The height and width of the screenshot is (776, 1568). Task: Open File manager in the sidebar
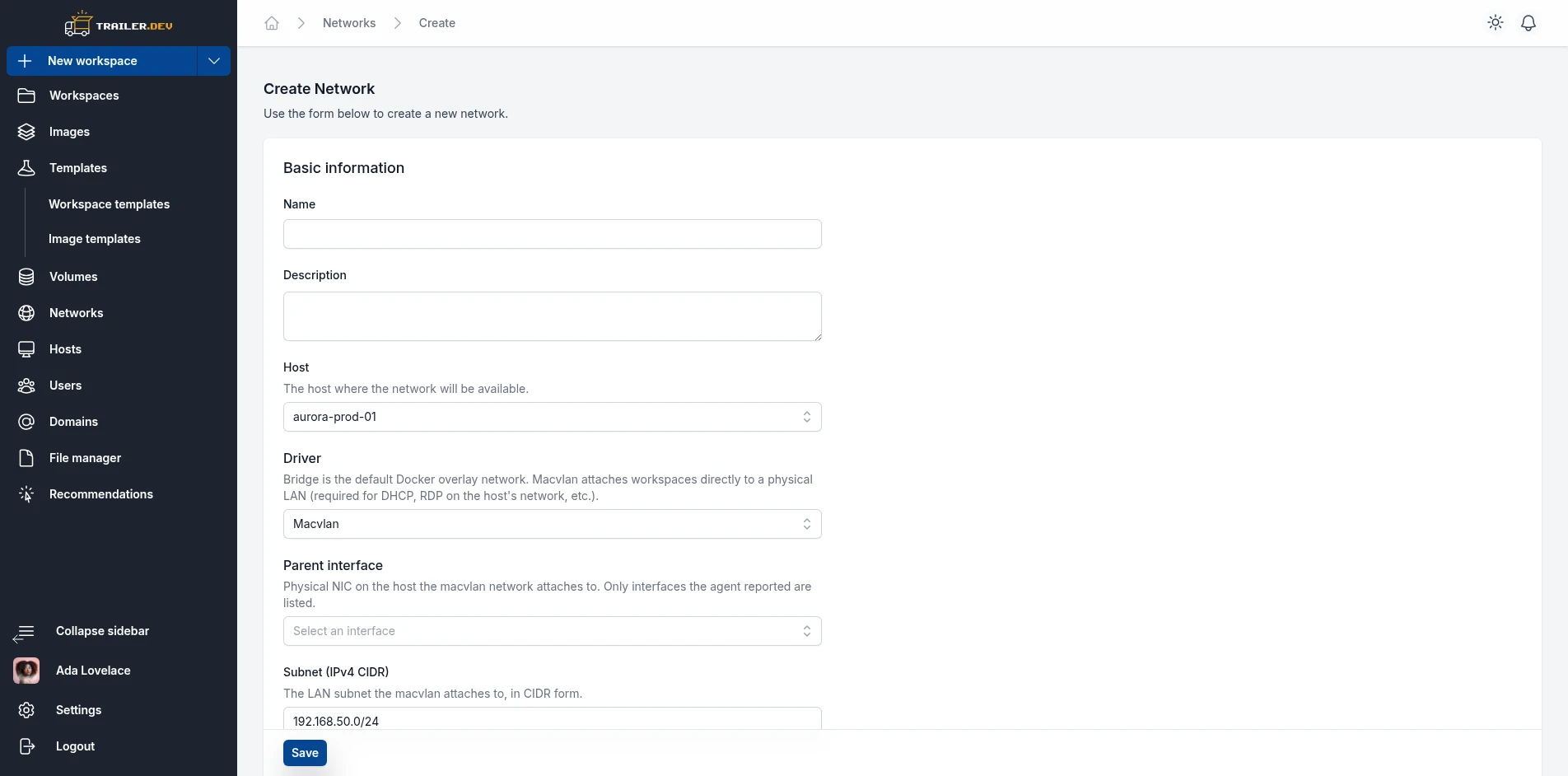point(85,458)
